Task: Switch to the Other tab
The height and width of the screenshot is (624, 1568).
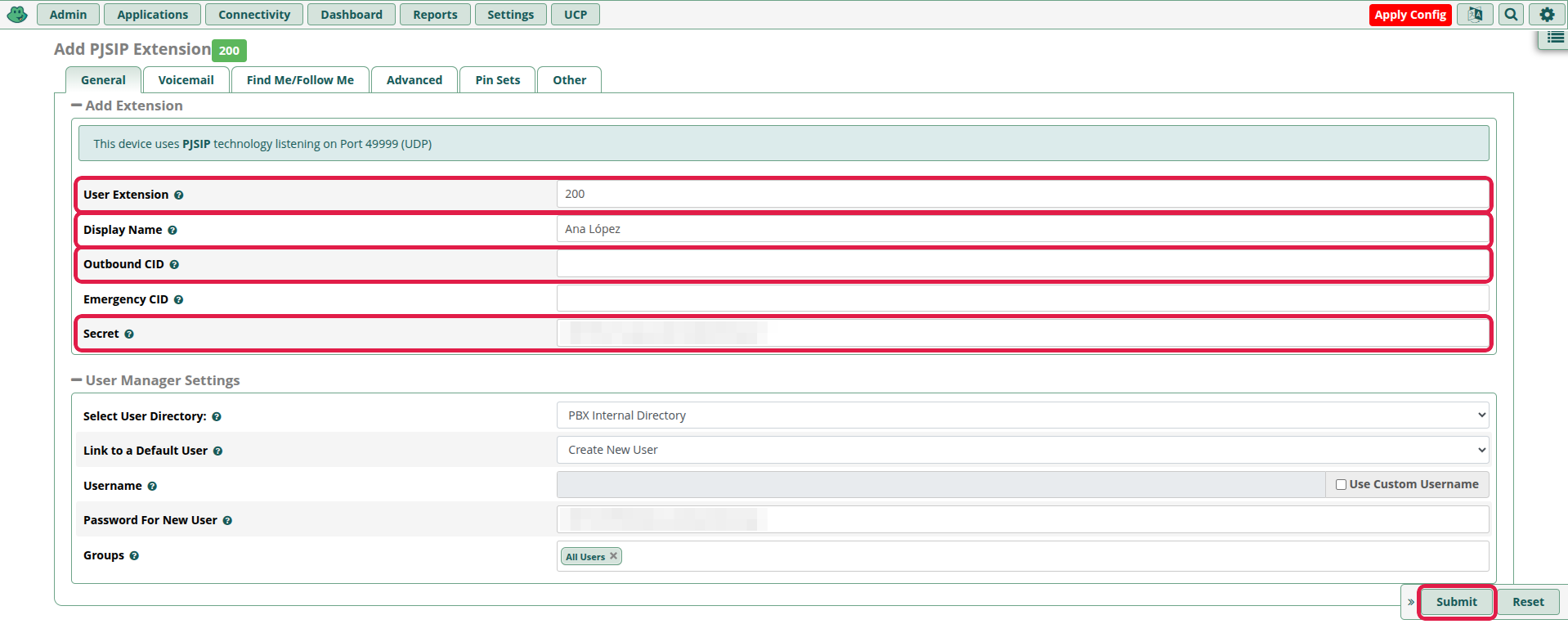Action: [x=569, y=80]
